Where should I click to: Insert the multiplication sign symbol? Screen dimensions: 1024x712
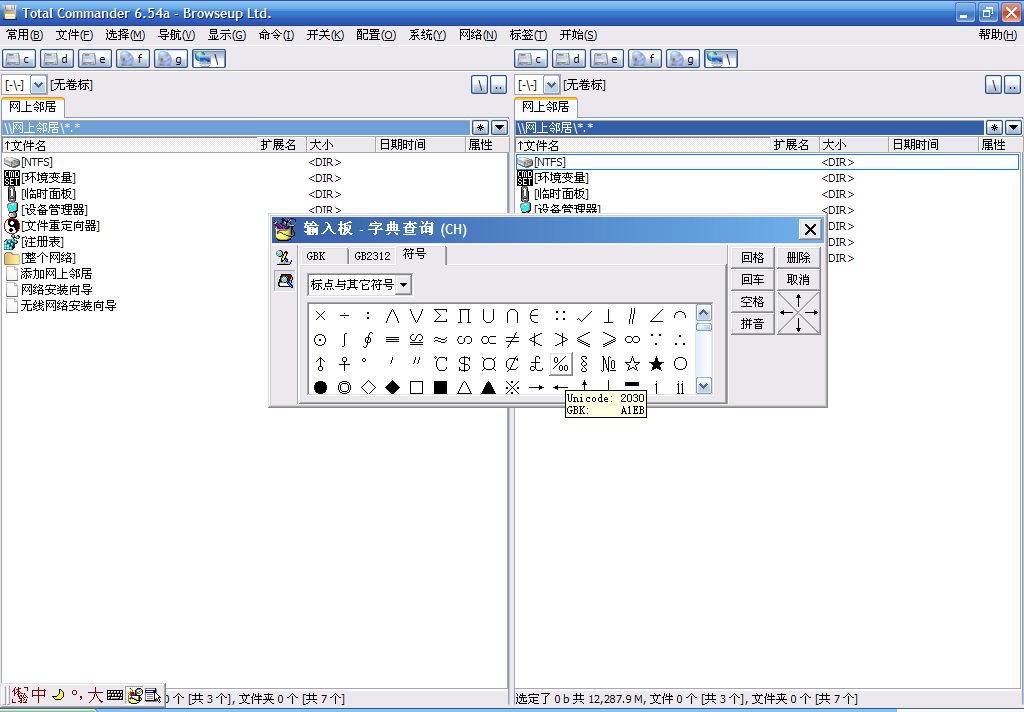click(320, 316)
